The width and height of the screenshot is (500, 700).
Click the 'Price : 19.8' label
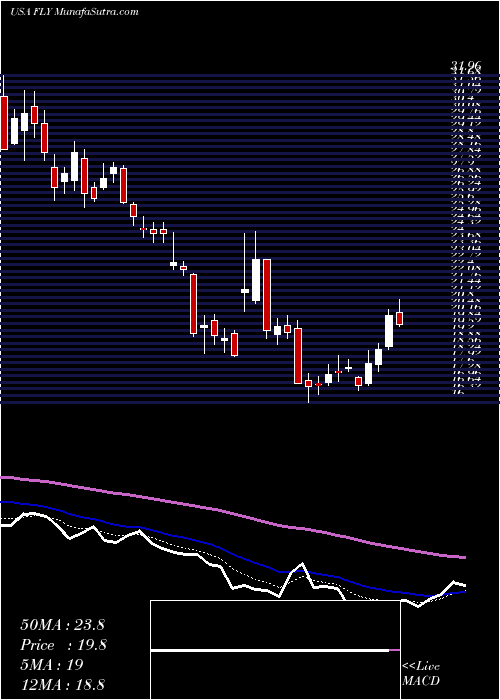pos(63,645)
